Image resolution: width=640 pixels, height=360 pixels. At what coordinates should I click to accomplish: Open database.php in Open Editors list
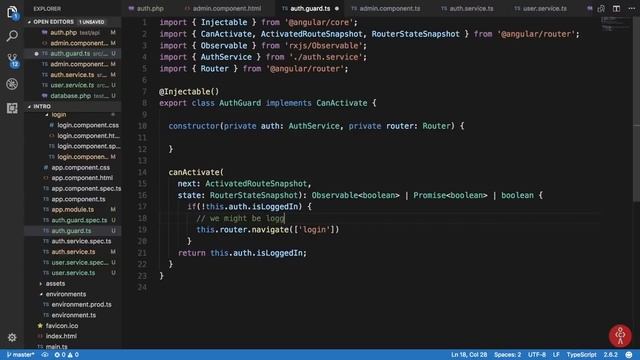point(73,96)
